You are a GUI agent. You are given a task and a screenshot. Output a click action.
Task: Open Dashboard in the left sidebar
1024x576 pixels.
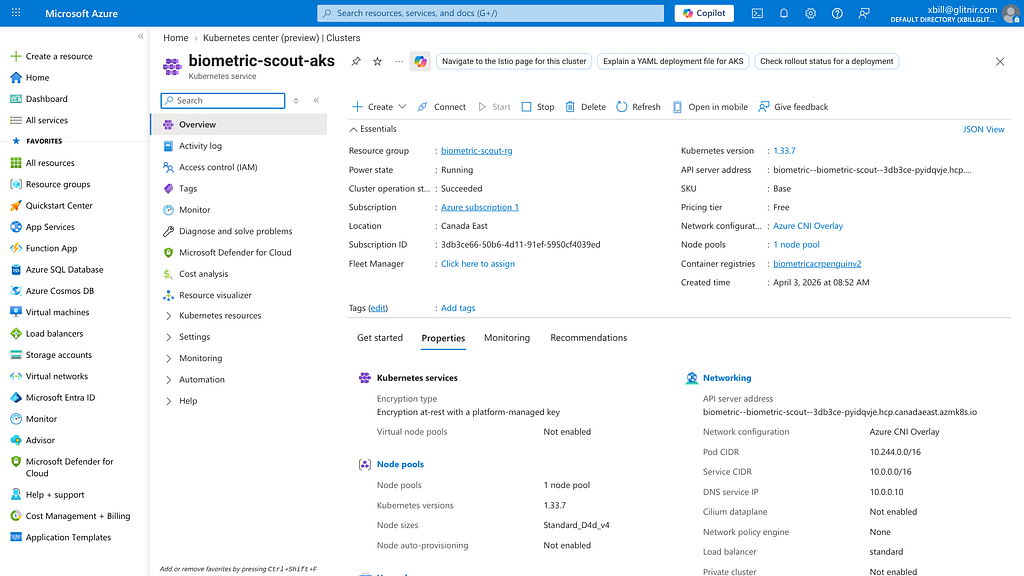(46, 99)
